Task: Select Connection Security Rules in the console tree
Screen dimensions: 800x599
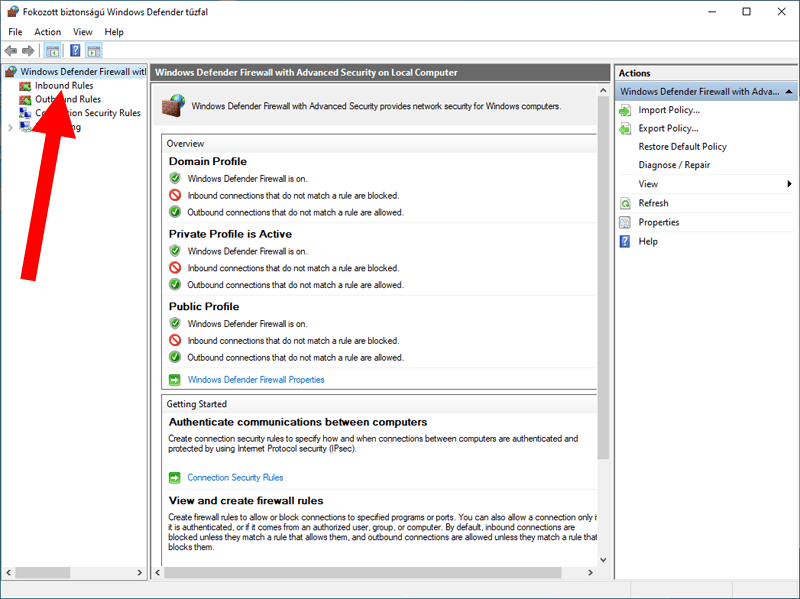Action: tap(88, 113)
